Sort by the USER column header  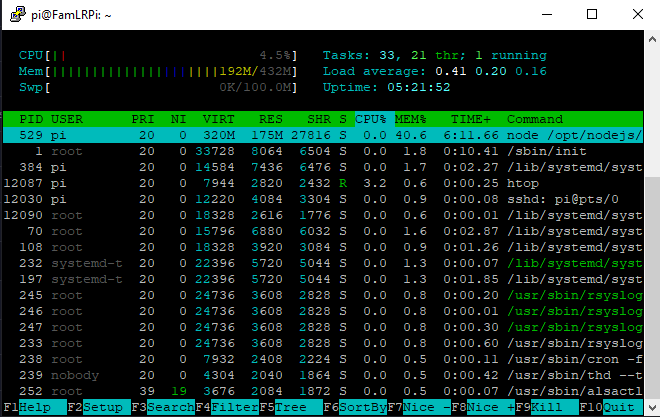(67, 120)
